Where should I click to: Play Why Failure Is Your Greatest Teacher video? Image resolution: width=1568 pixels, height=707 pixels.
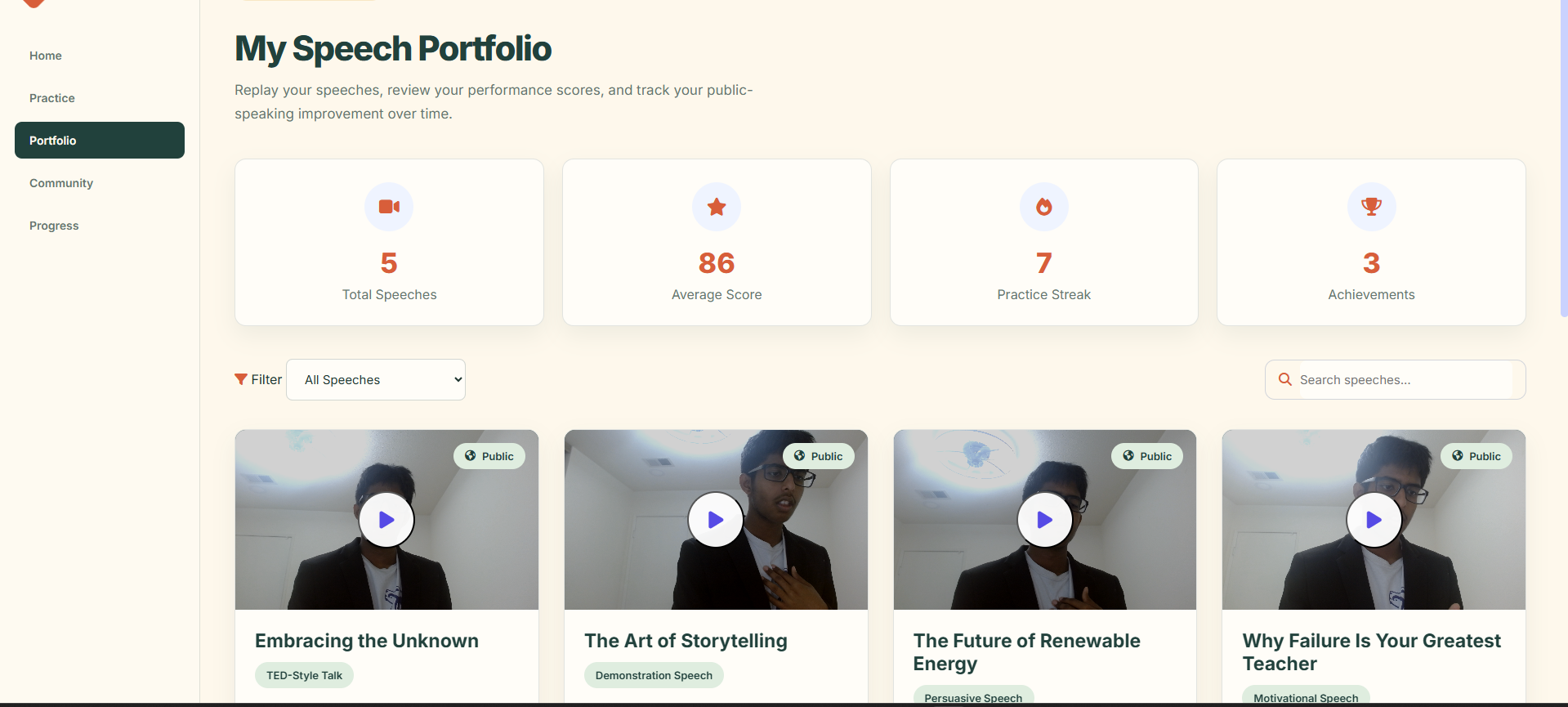coord(1374,520)
